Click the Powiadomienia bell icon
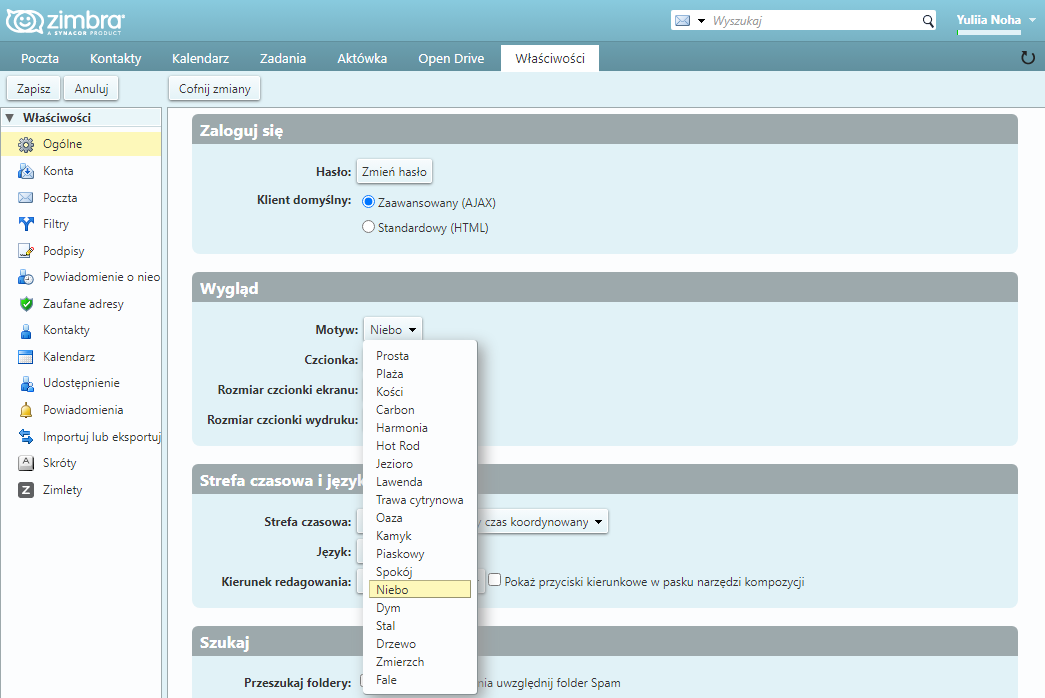The height and width of the screenshot is (698, 1045). tap(26, 410)
